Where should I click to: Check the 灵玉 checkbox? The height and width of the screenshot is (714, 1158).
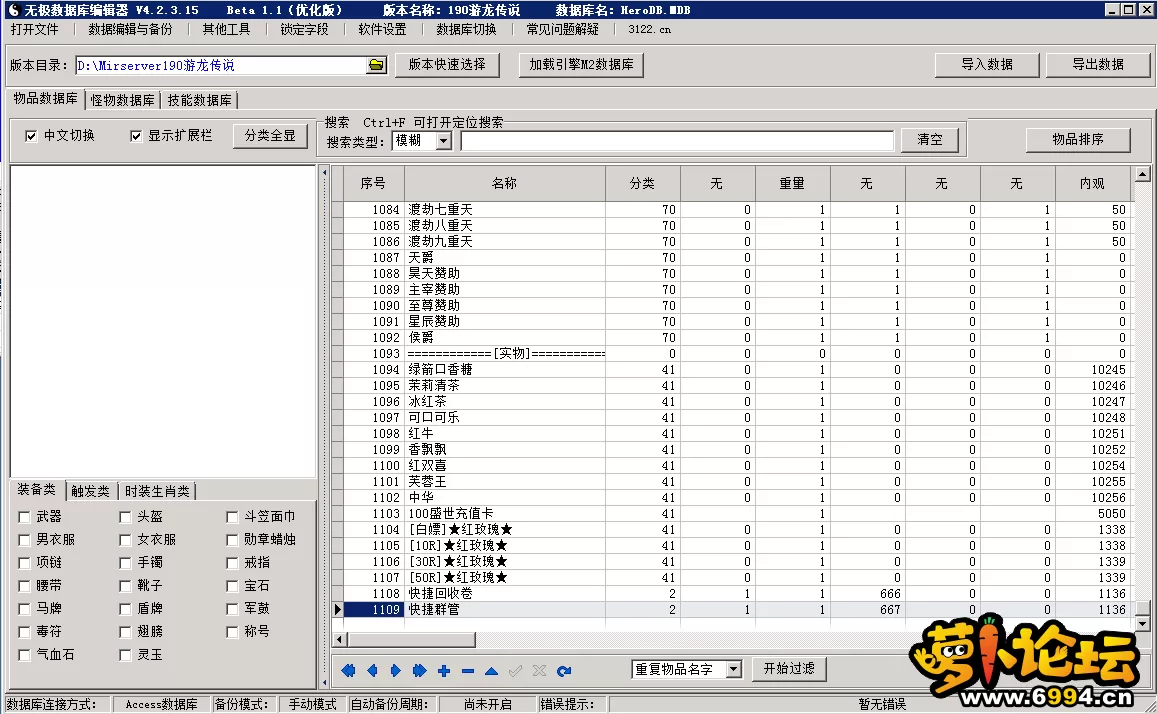coord(126,655)
